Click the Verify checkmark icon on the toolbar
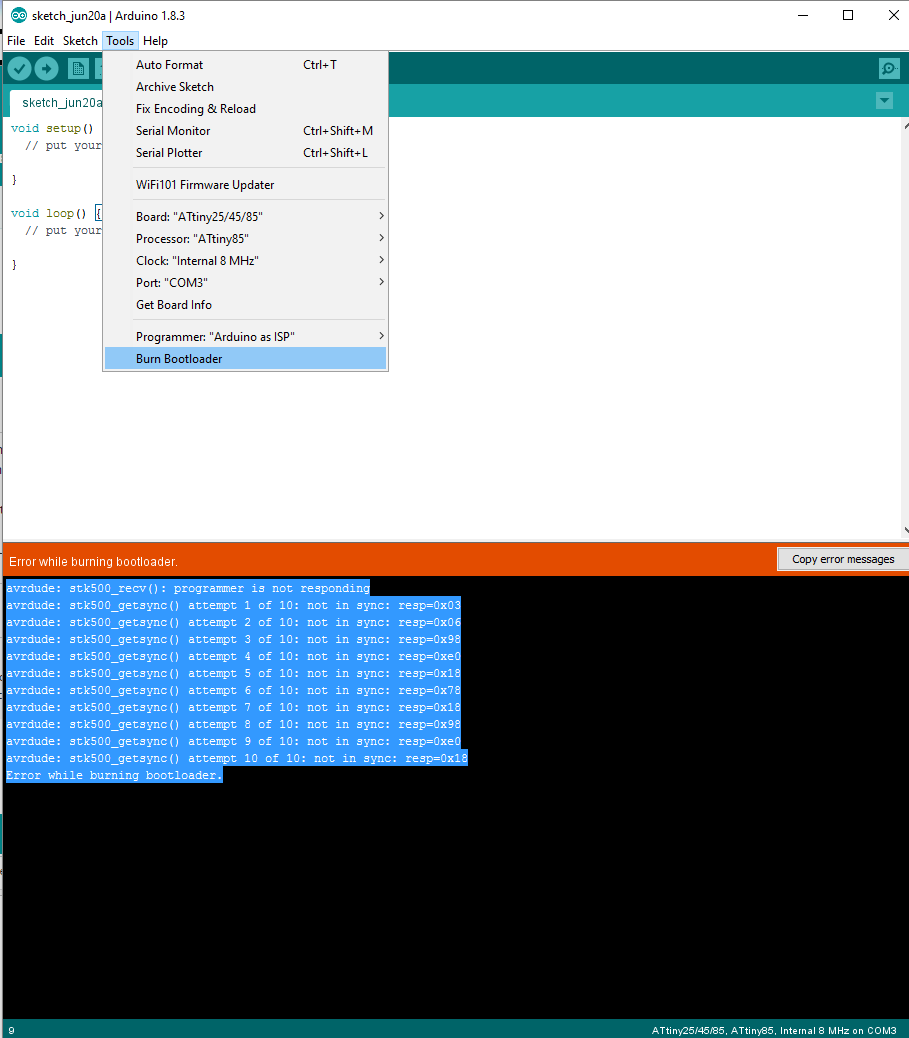This screenshot has height=1038, width=909. [19, 68]
